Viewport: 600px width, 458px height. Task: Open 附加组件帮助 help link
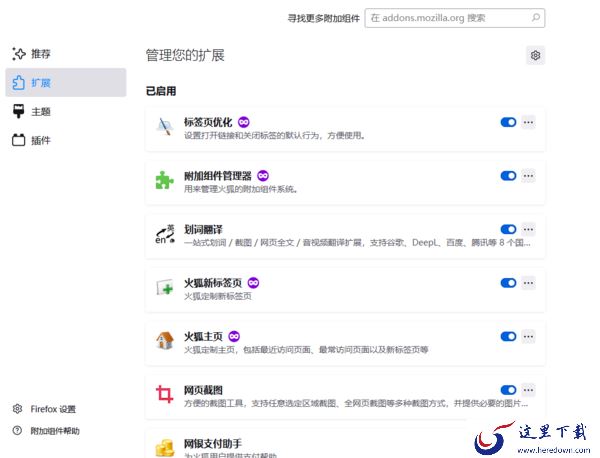(x=55, y=431)
